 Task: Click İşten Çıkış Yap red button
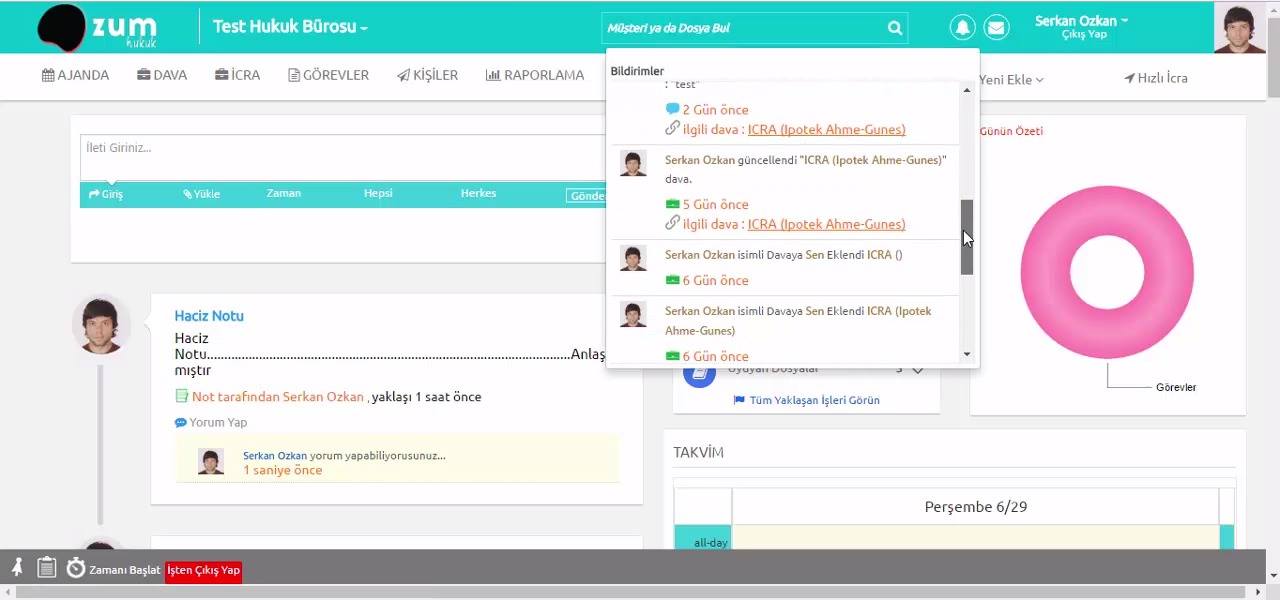click(x=203, y=570)
